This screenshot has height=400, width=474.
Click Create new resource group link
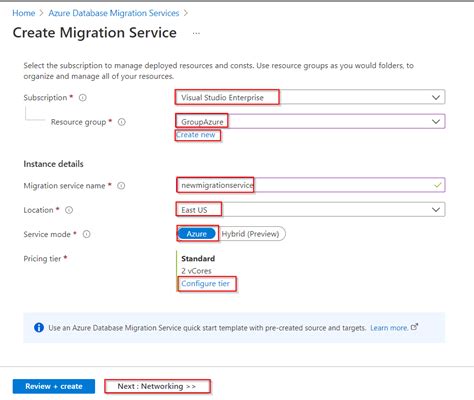pyautogui.click(x=196, y=135)
